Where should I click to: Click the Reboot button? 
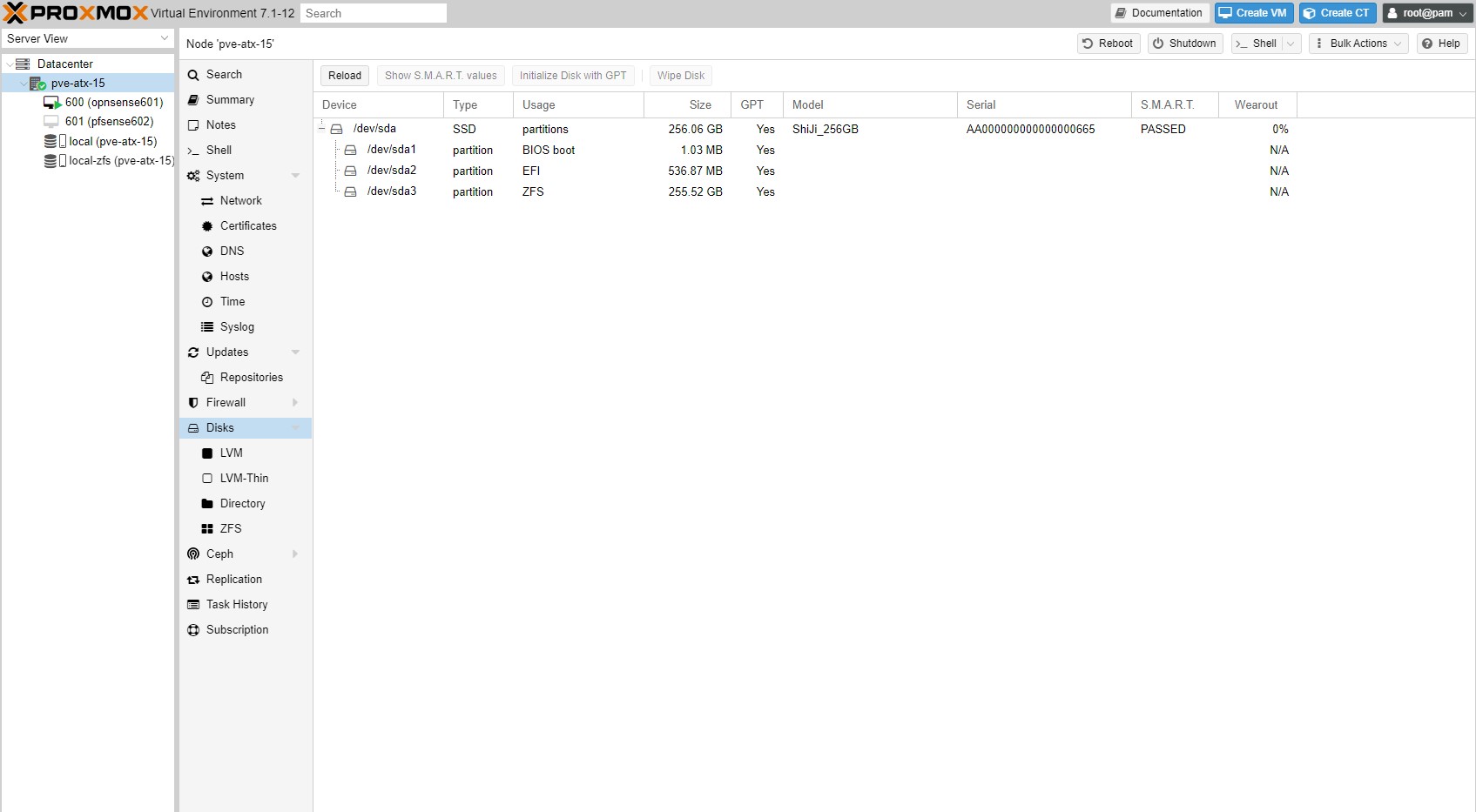point(1109,44)
